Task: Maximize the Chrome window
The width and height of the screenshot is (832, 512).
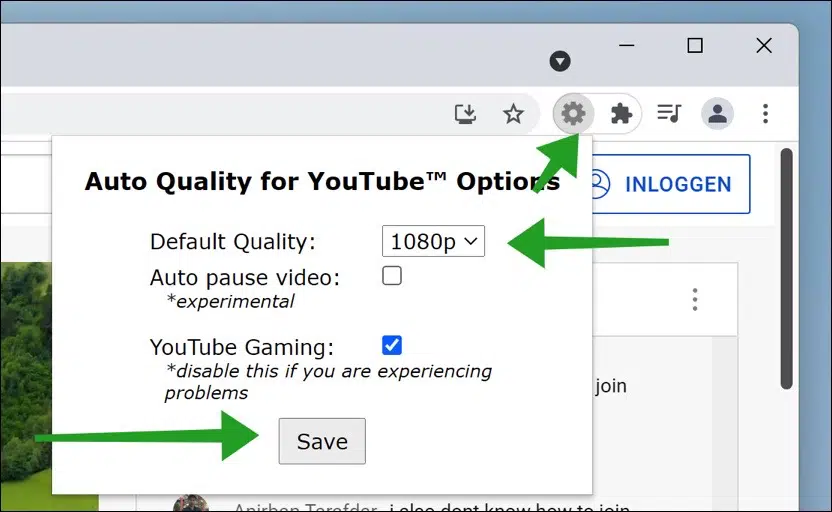Action: point(695,46)
